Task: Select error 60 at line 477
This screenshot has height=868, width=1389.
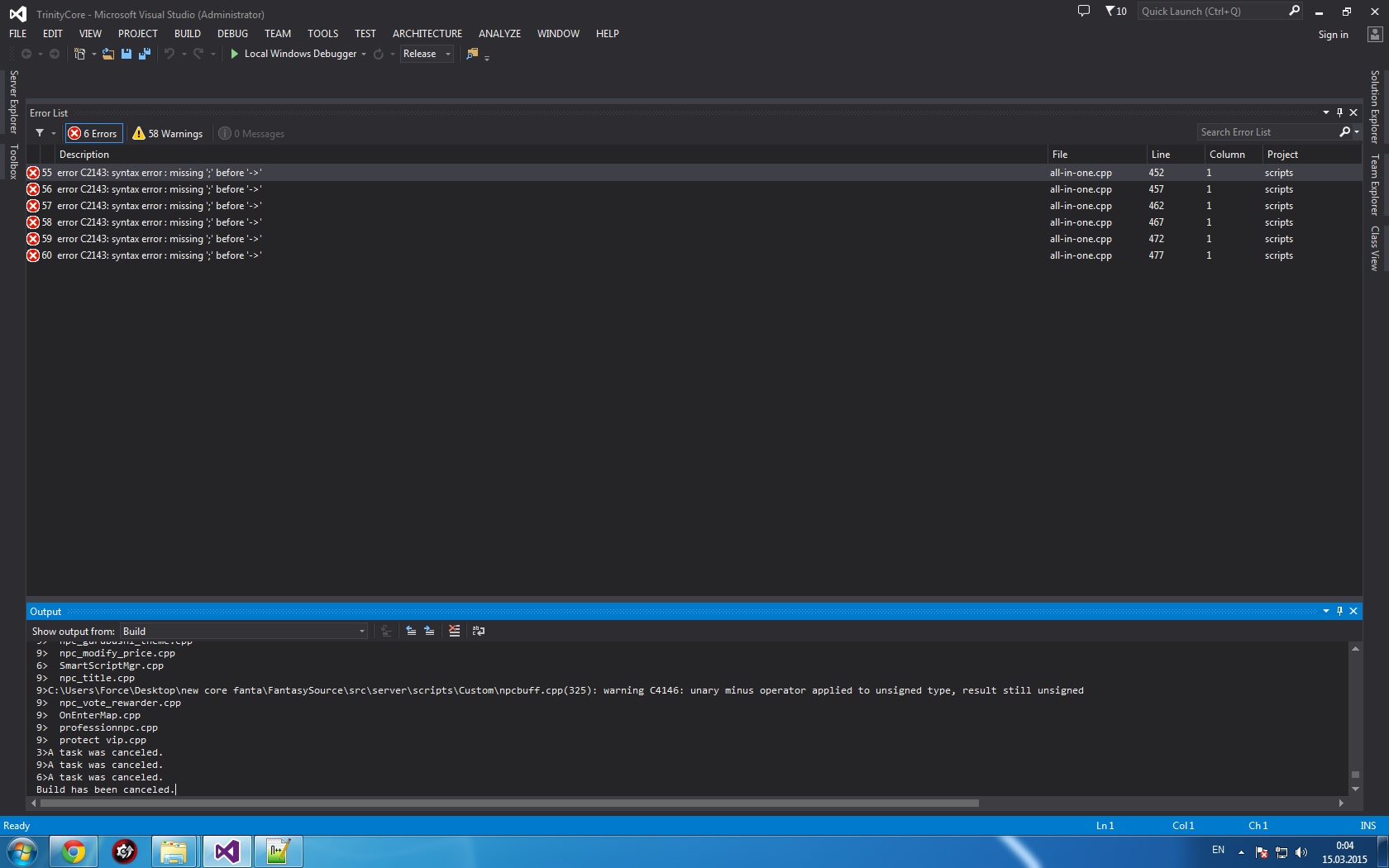Action: point(694,255)
